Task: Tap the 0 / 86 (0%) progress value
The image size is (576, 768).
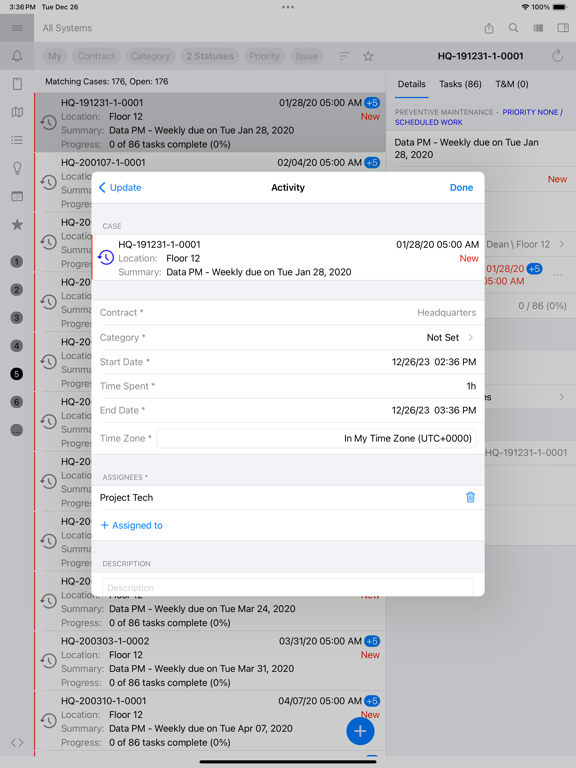Action: pos(542,306)
